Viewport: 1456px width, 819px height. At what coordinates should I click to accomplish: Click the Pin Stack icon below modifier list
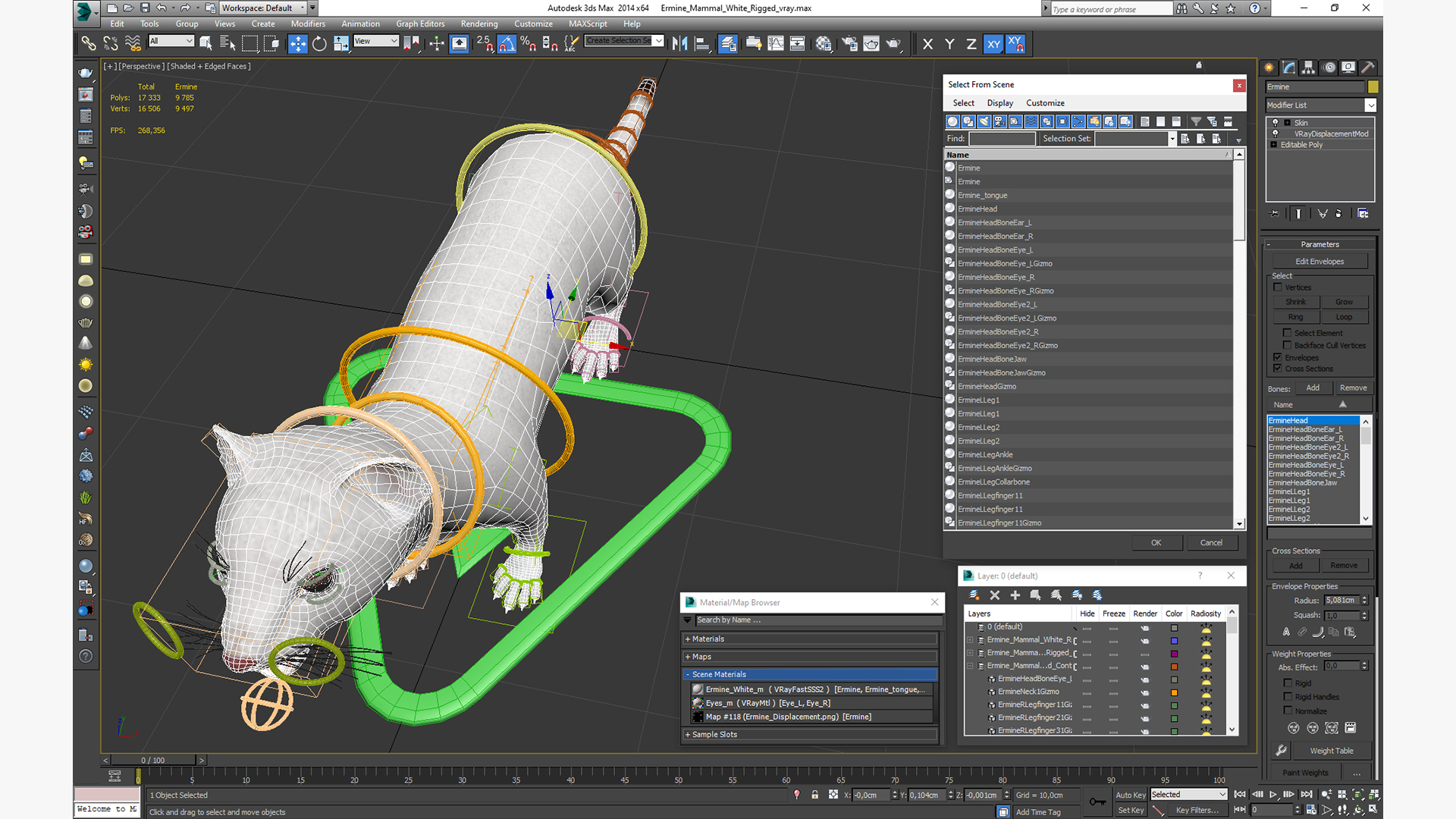1275,214
